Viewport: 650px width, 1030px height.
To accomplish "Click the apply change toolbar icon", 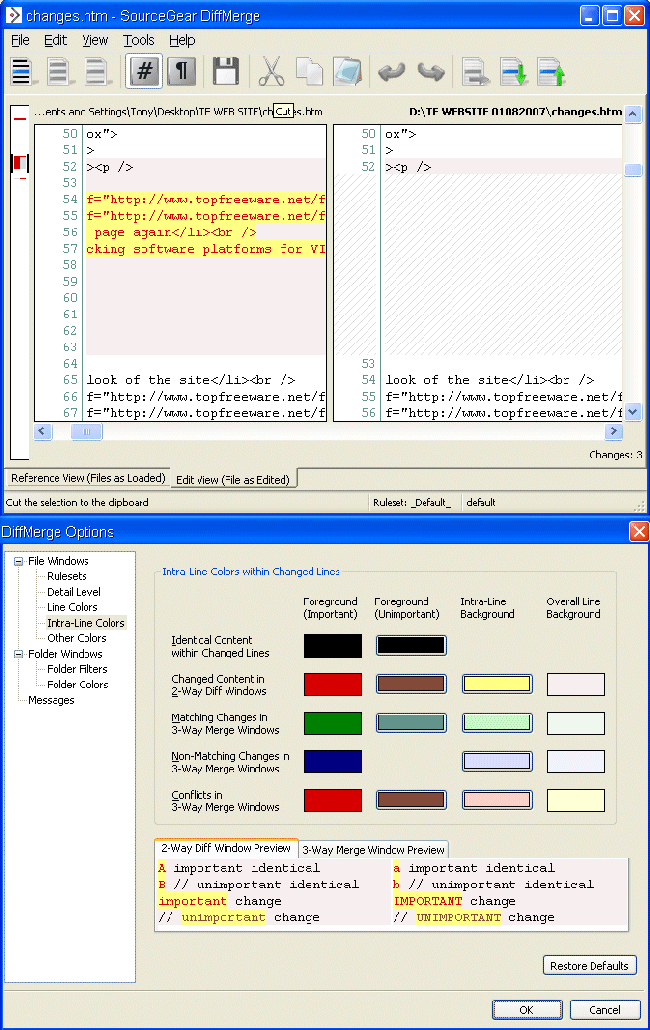I will 475,72.
